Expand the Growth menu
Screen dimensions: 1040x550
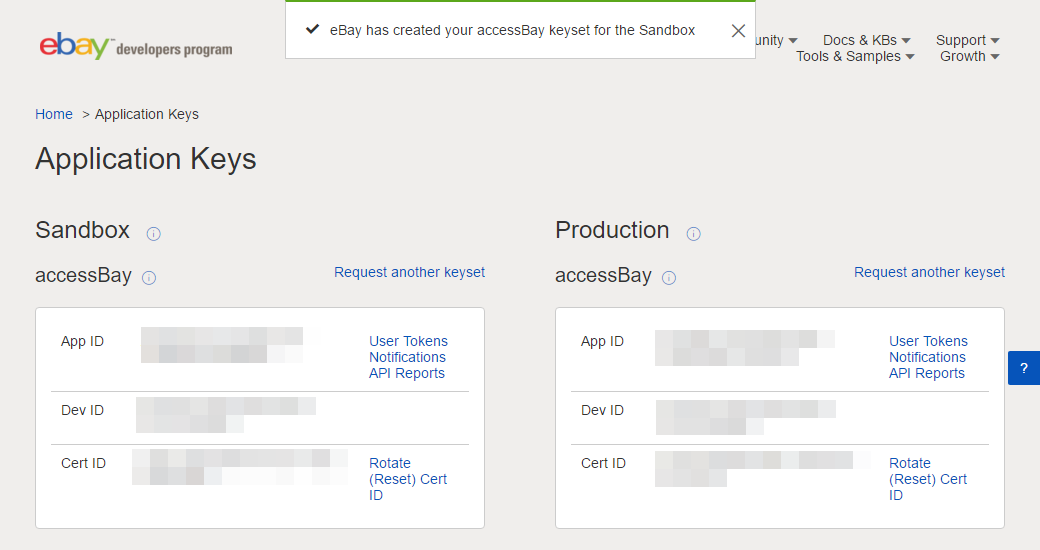969,56
